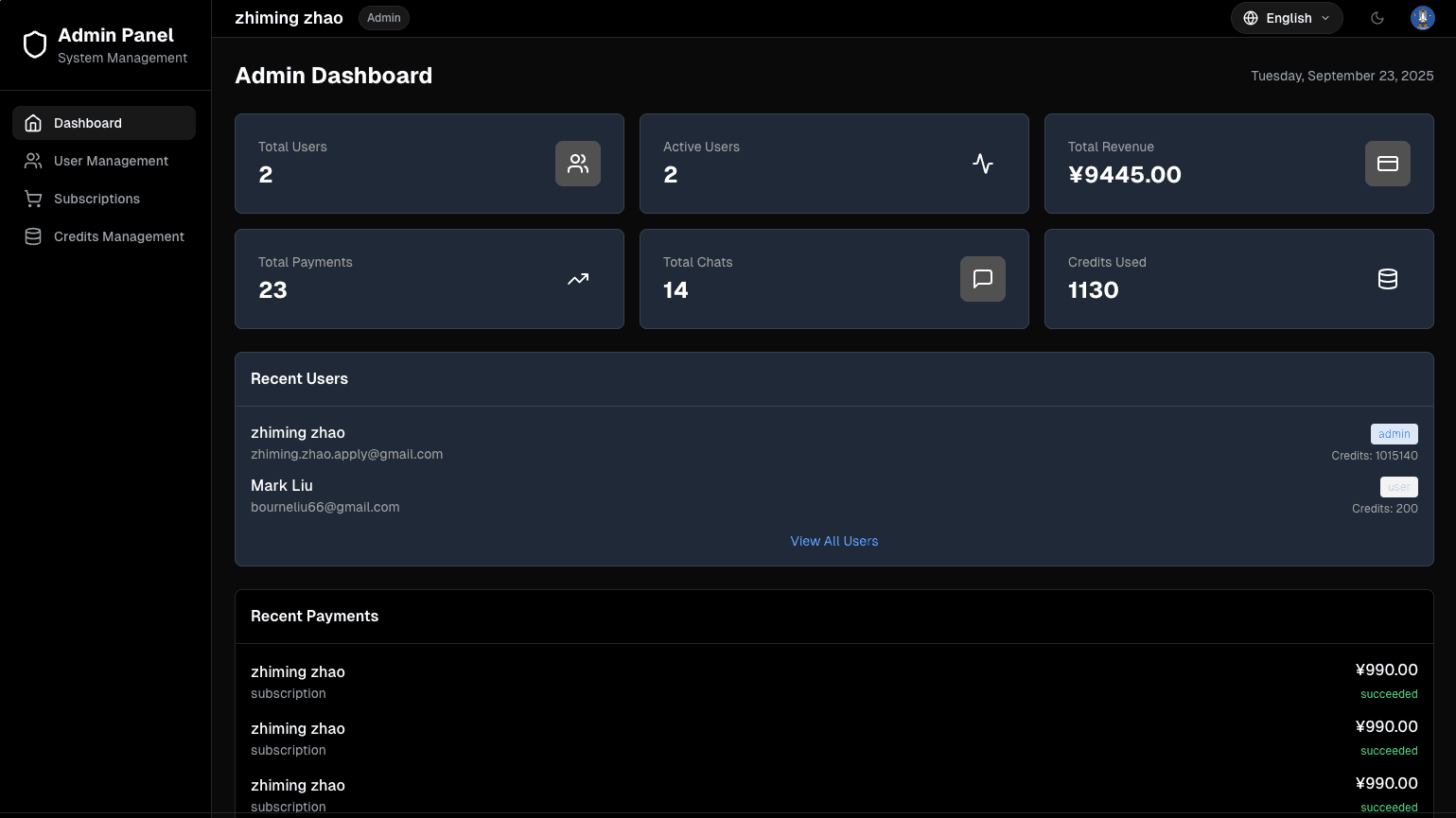Click the users icon on Total Users card
1456x818 pixels.
click(577, 164)
